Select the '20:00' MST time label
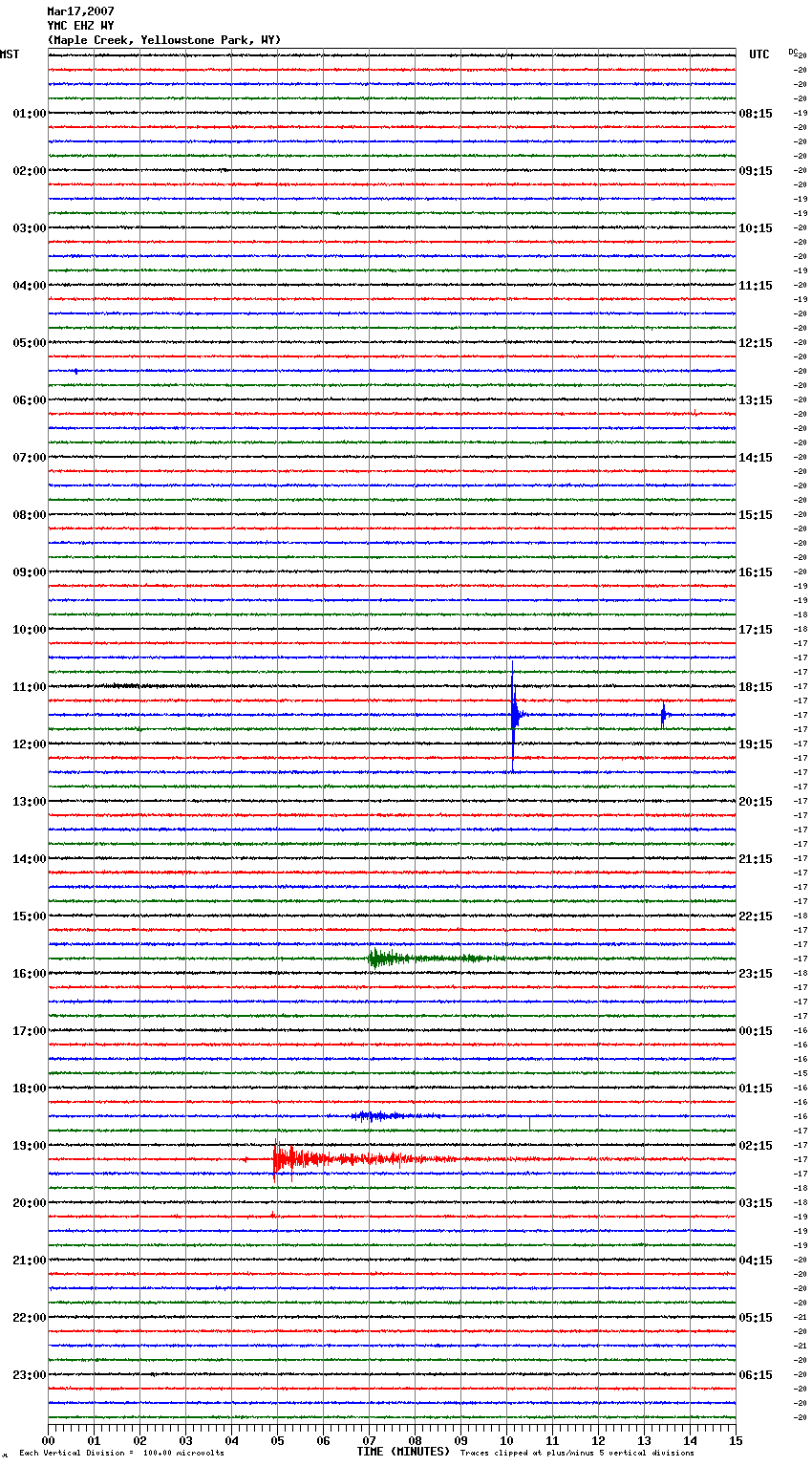Screen dimensions: 812x1466 29,1203
